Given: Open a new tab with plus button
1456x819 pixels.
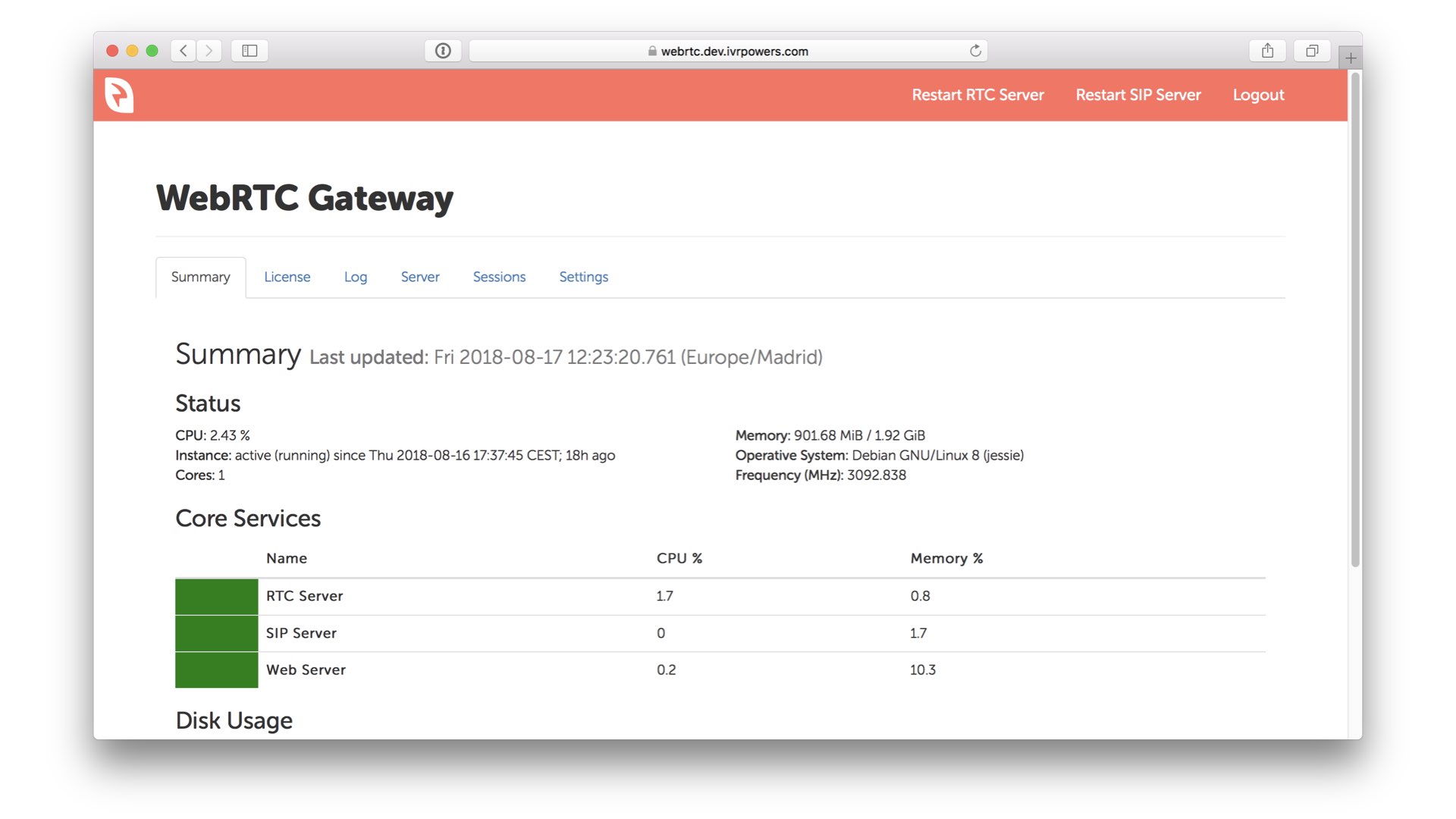Looking at the screenshot, I should click(x=1351, y=58).
